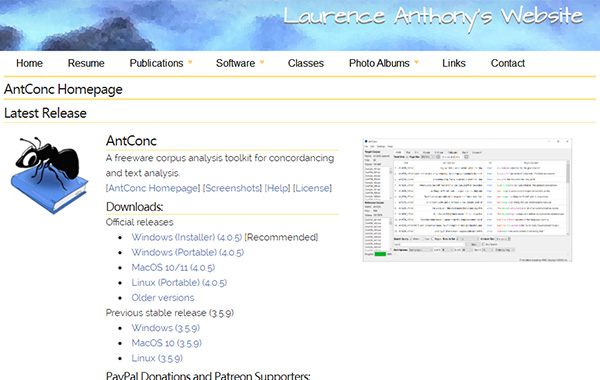Open the AntConc screenshot thumbnail
The width and height of the screenshot is (600, 380).
click(x=467, y=200)
